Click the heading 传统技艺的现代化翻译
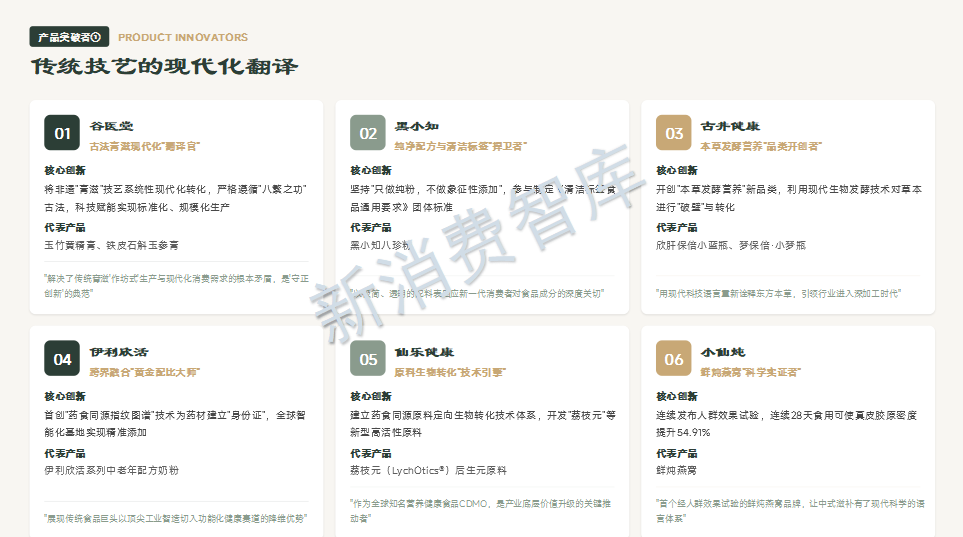963x537 pixels. [x=165, y=66]
